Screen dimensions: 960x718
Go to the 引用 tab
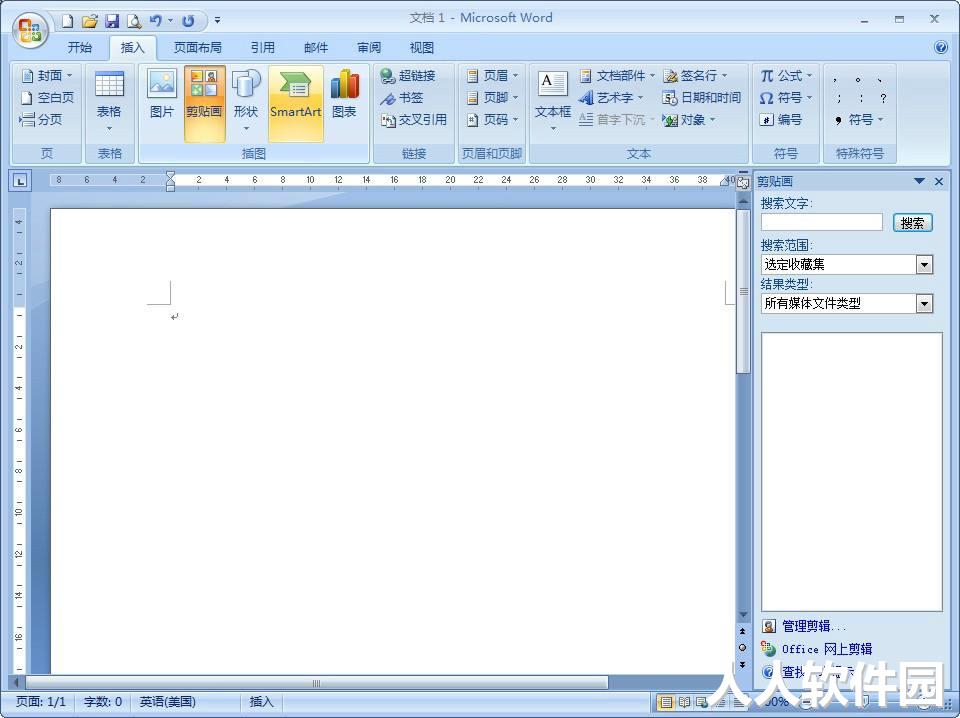click(x=263, y=48)
